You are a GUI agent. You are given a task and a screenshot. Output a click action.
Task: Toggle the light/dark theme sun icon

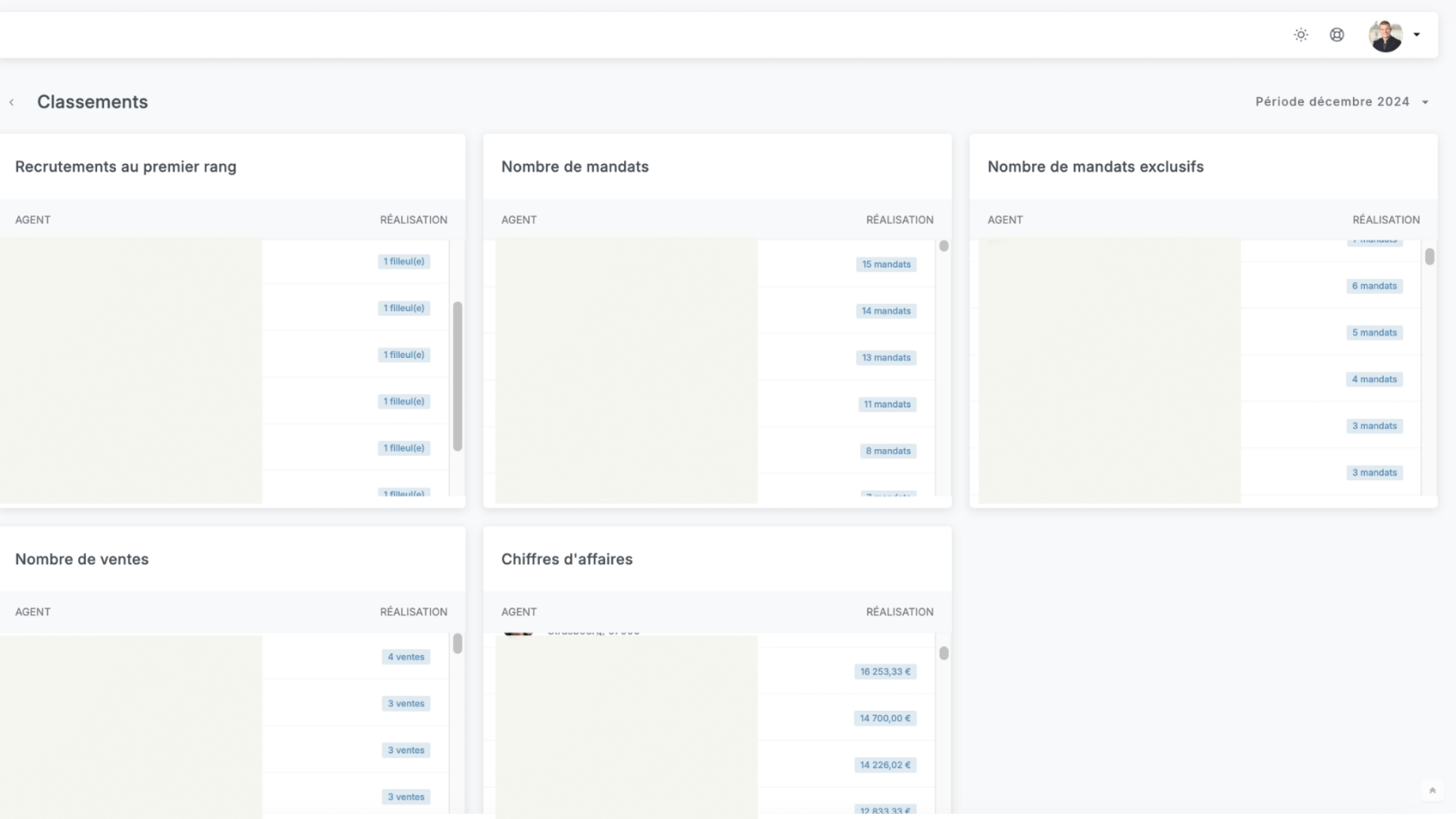[x=1301, y=35]
